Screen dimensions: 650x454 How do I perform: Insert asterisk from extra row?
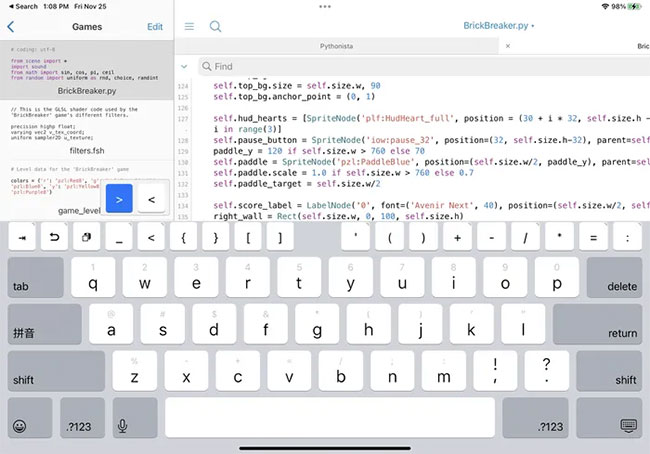pos(559,237)
